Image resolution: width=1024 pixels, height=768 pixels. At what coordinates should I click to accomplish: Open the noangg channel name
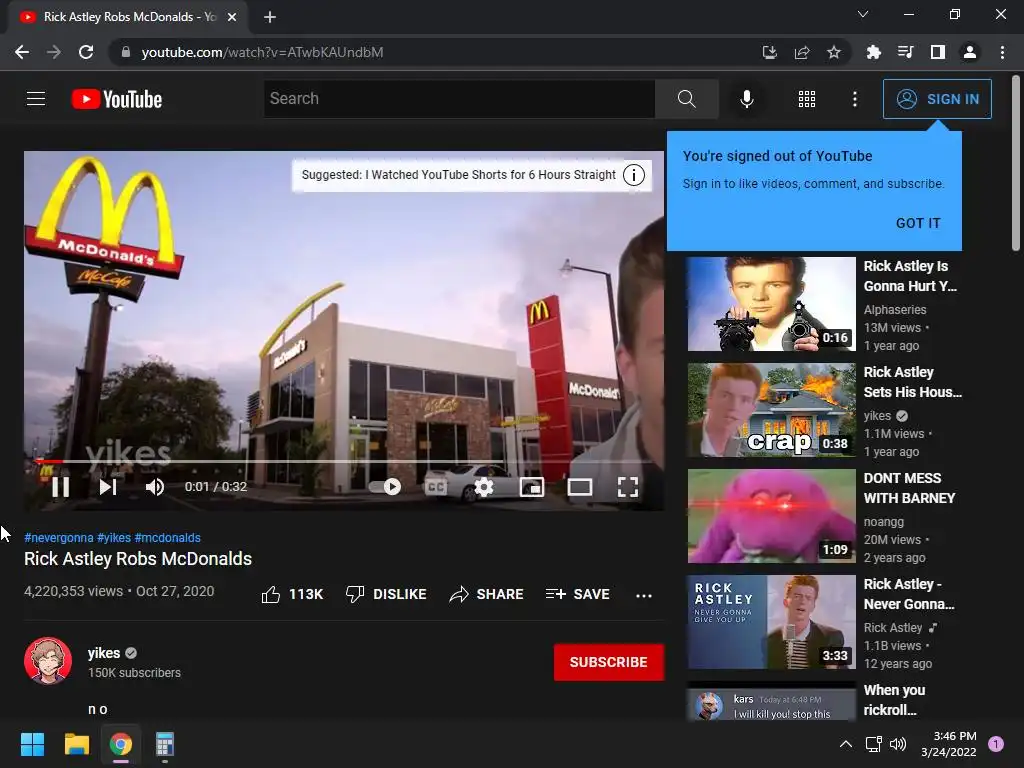point(884,522)
